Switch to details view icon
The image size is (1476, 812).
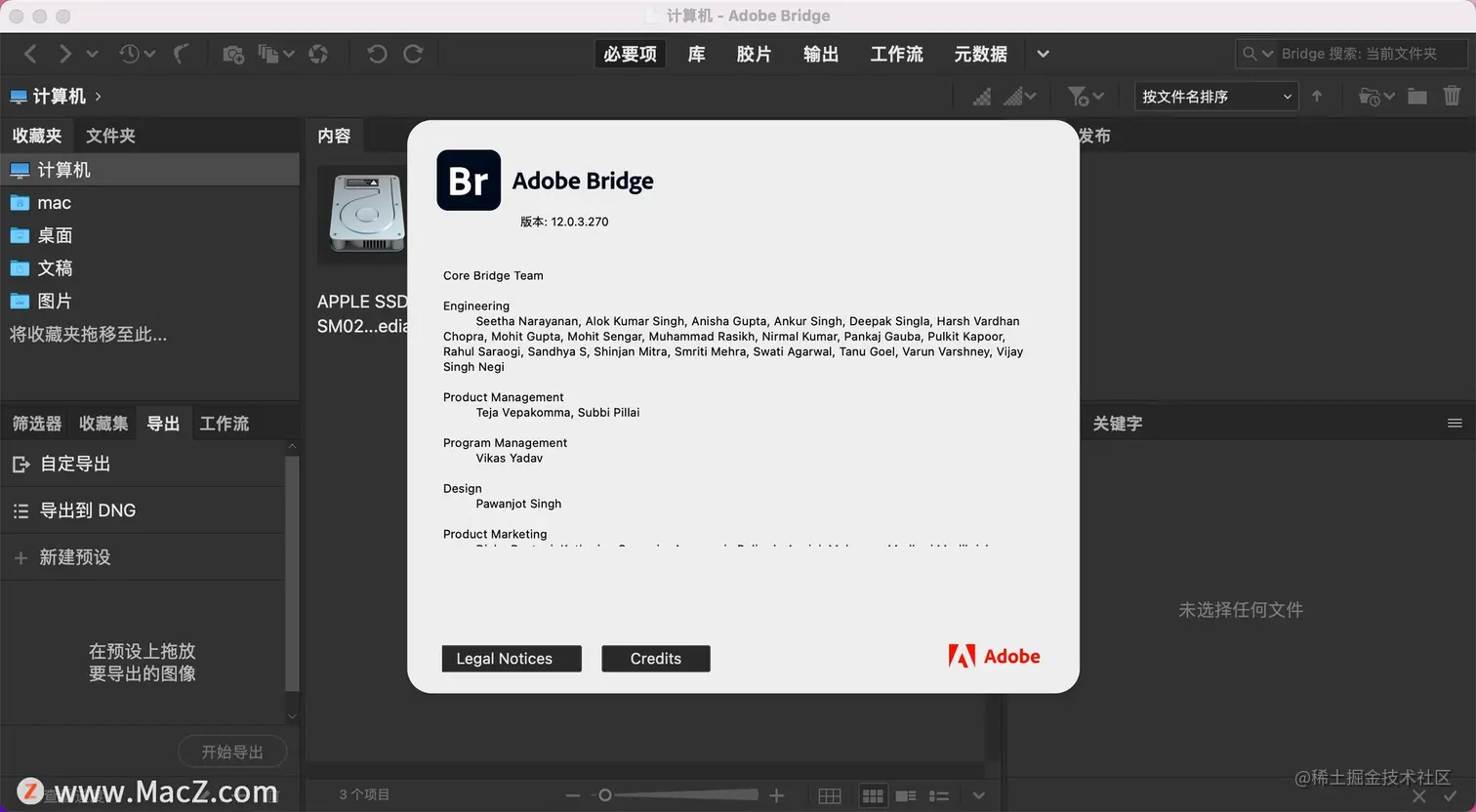coord(906,795)
